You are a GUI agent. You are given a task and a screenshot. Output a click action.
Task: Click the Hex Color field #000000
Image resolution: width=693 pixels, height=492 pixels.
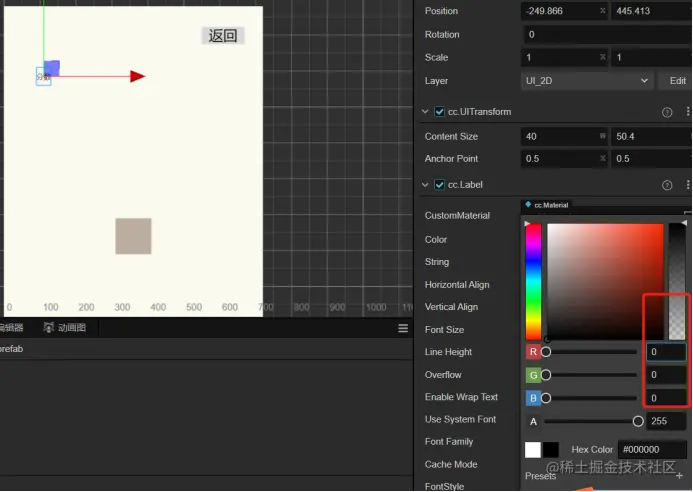652,450
